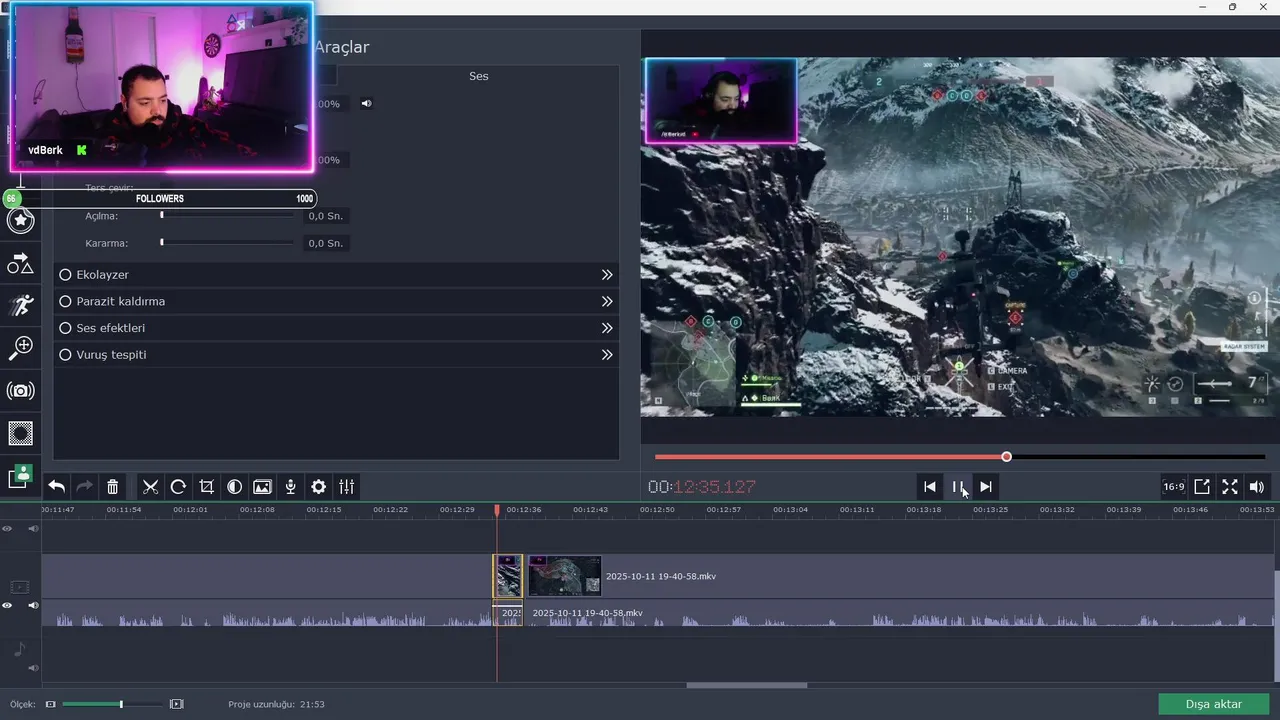This screenshot has height=720, width=1280.
Task: Open the highlight and conceal tool
Action: pyautogui.click(x=20, y=433)
